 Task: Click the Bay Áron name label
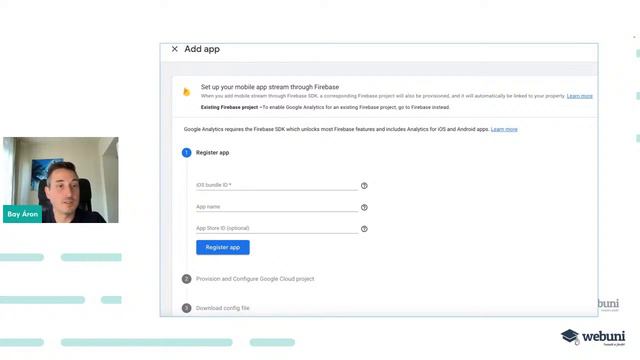pyautogui.click(x=22, y=214)
